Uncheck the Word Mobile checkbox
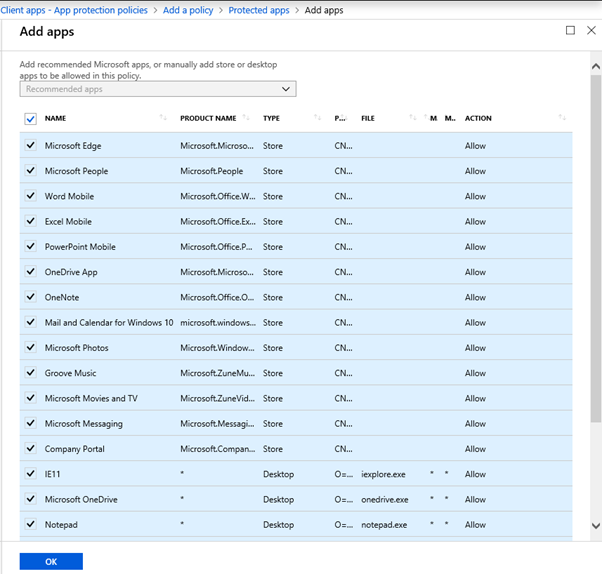Image resolution: width=602 pixels, height=574 pixels. tap(31, 196)
